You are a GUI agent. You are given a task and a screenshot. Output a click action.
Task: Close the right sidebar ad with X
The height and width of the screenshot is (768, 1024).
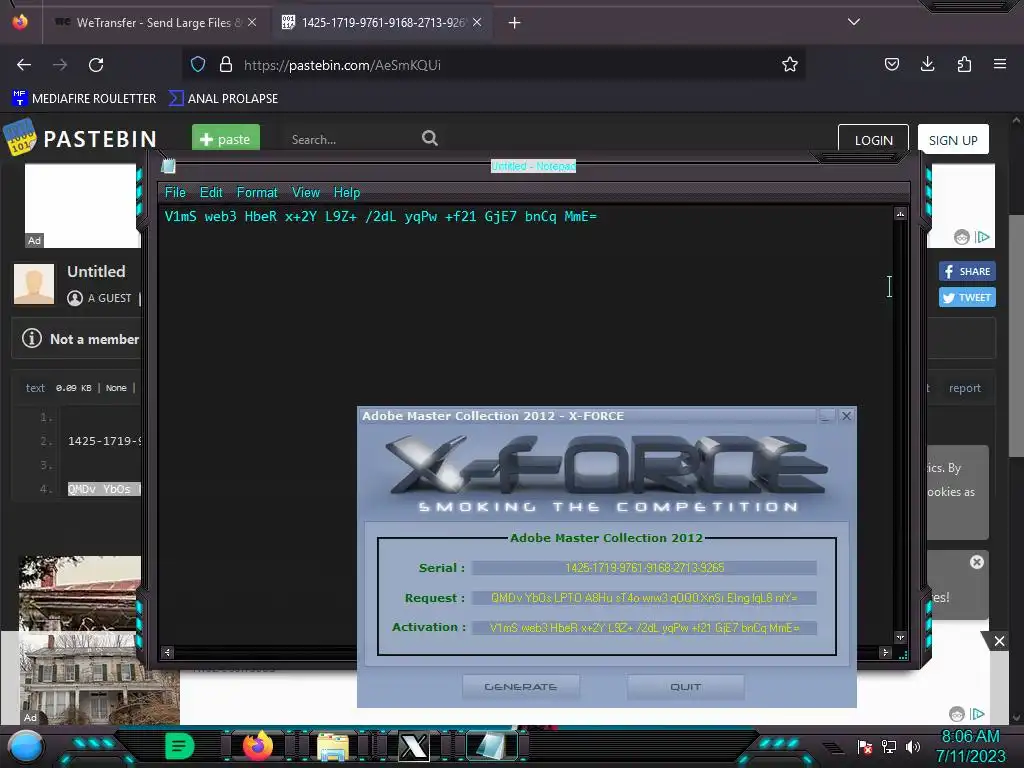click(976, 562)
